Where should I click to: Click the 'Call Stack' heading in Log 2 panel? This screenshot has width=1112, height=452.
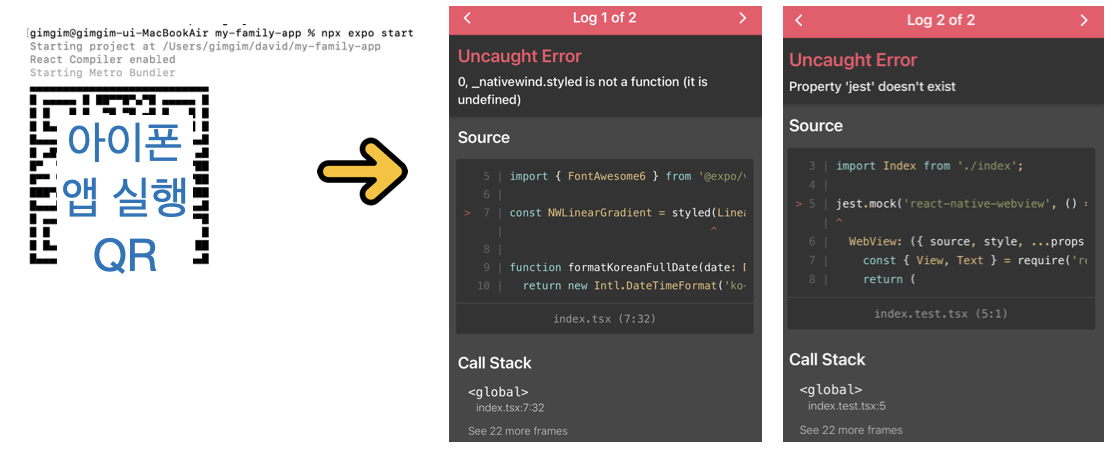click(x=828, y=360)
